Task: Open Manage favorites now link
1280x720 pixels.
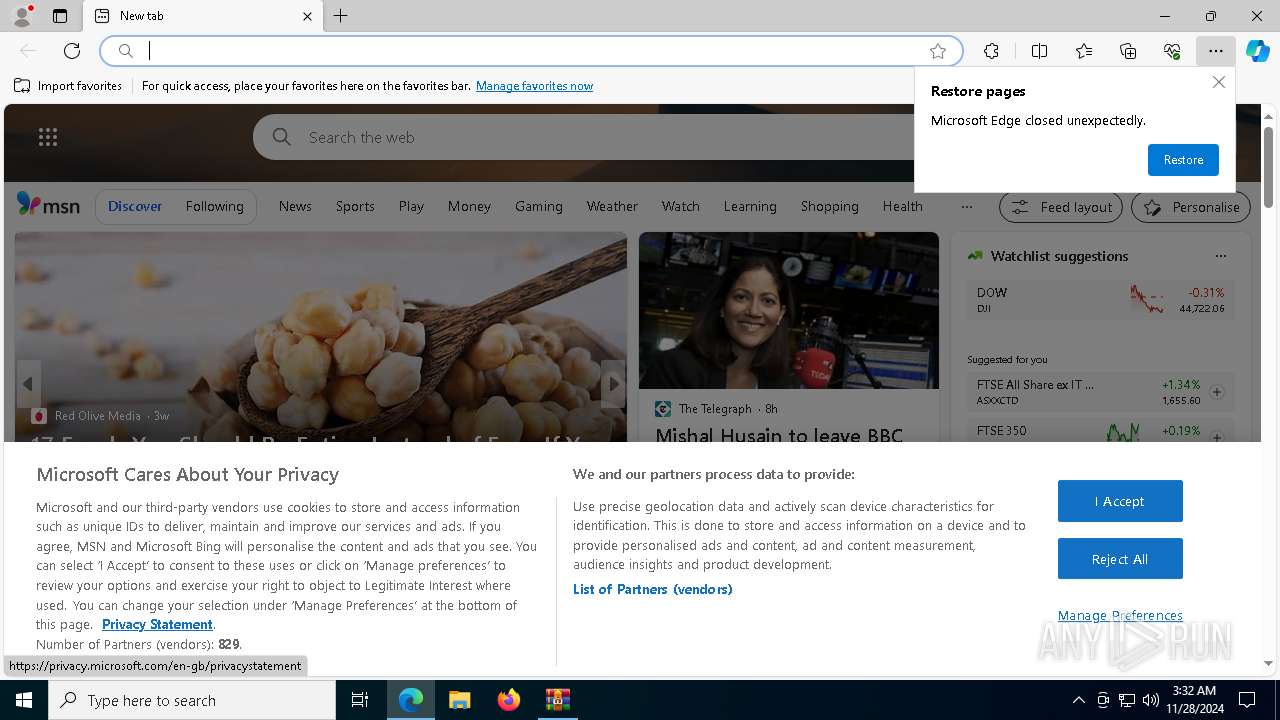Action: [534, 86]
